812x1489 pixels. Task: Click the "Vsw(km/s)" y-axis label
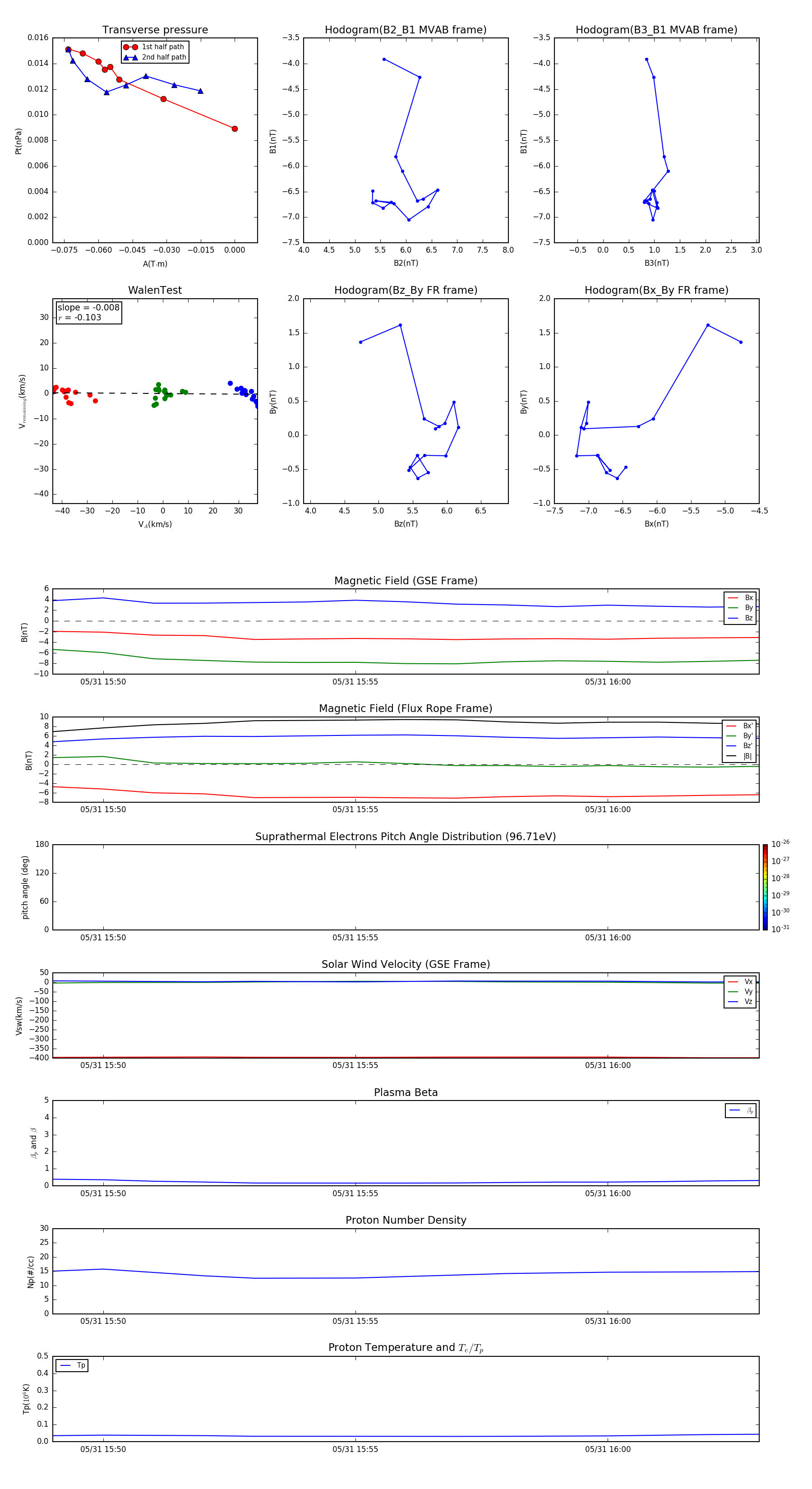click(x=19, y=1016)
